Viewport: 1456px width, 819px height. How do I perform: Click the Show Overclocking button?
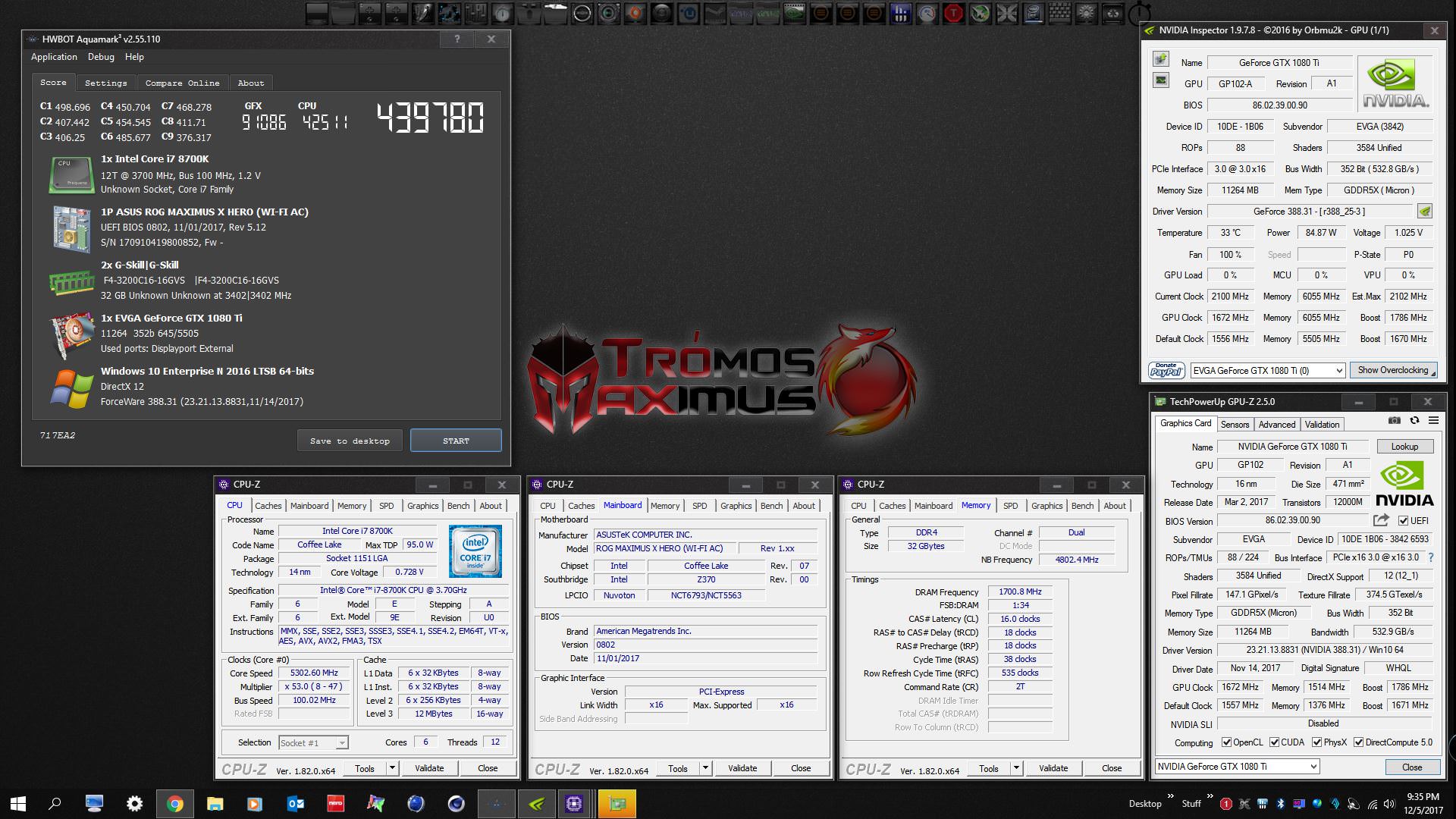(1395, 370)
